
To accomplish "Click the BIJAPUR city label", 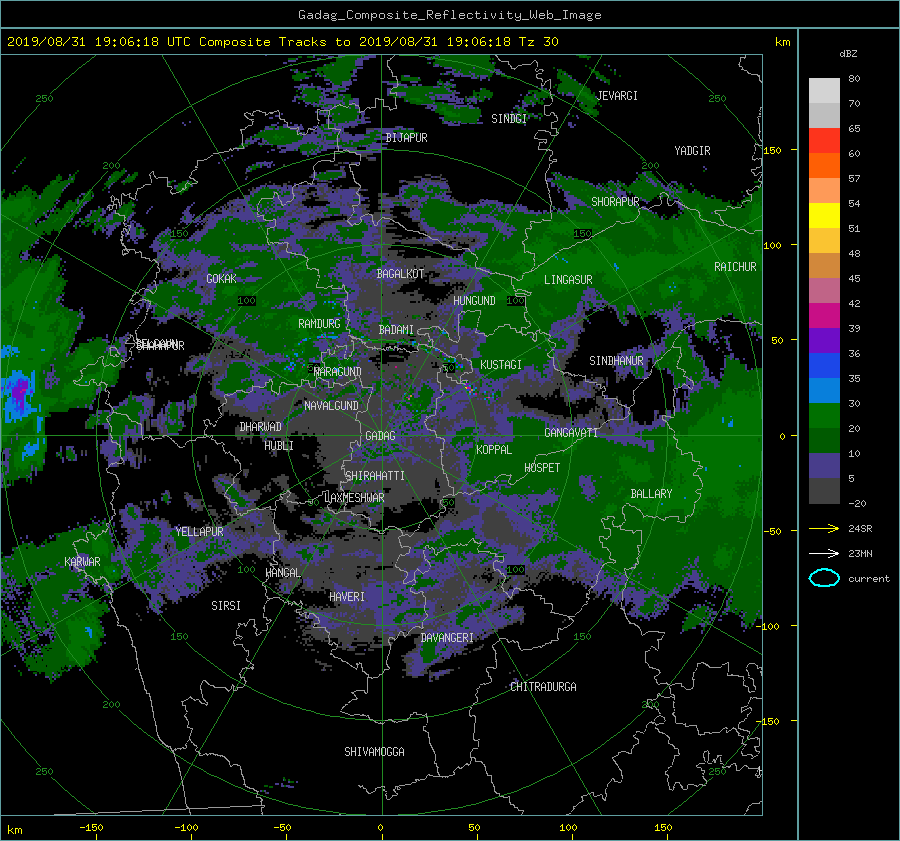I will click(406, 138).
